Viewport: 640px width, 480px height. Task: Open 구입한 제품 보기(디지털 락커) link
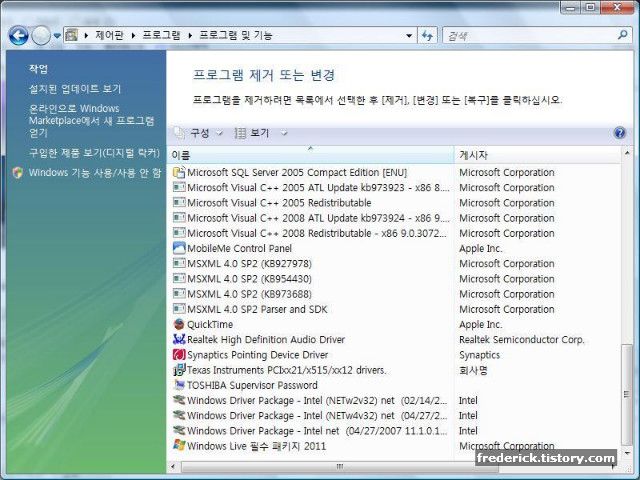coord(94,153)
